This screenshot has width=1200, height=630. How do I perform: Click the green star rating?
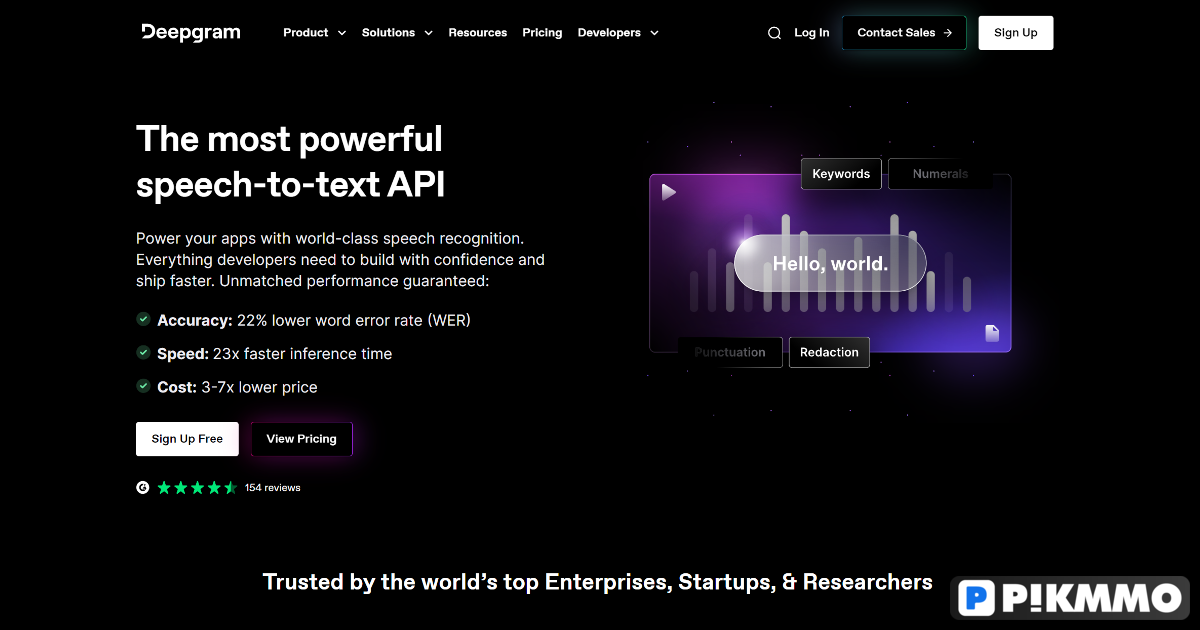click(x=197, y=488)
